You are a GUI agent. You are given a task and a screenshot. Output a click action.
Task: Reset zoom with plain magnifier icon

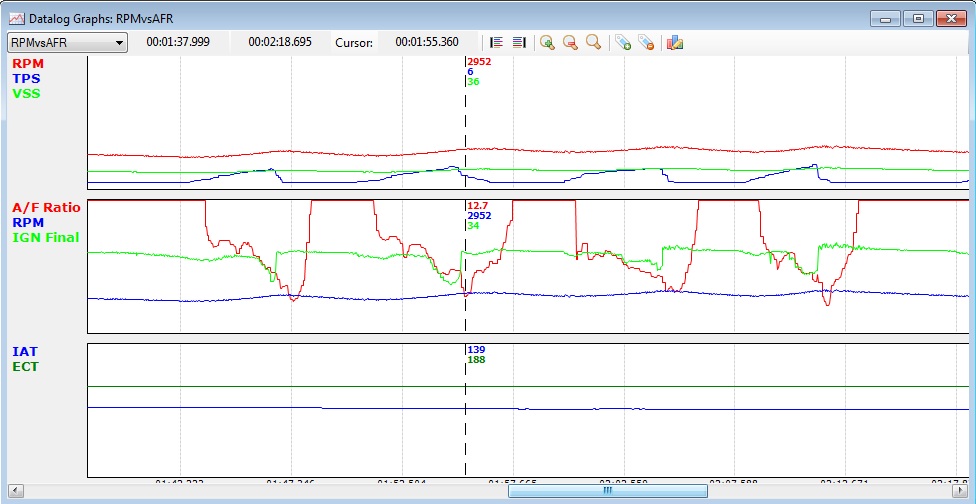click(x=593, y=42)
